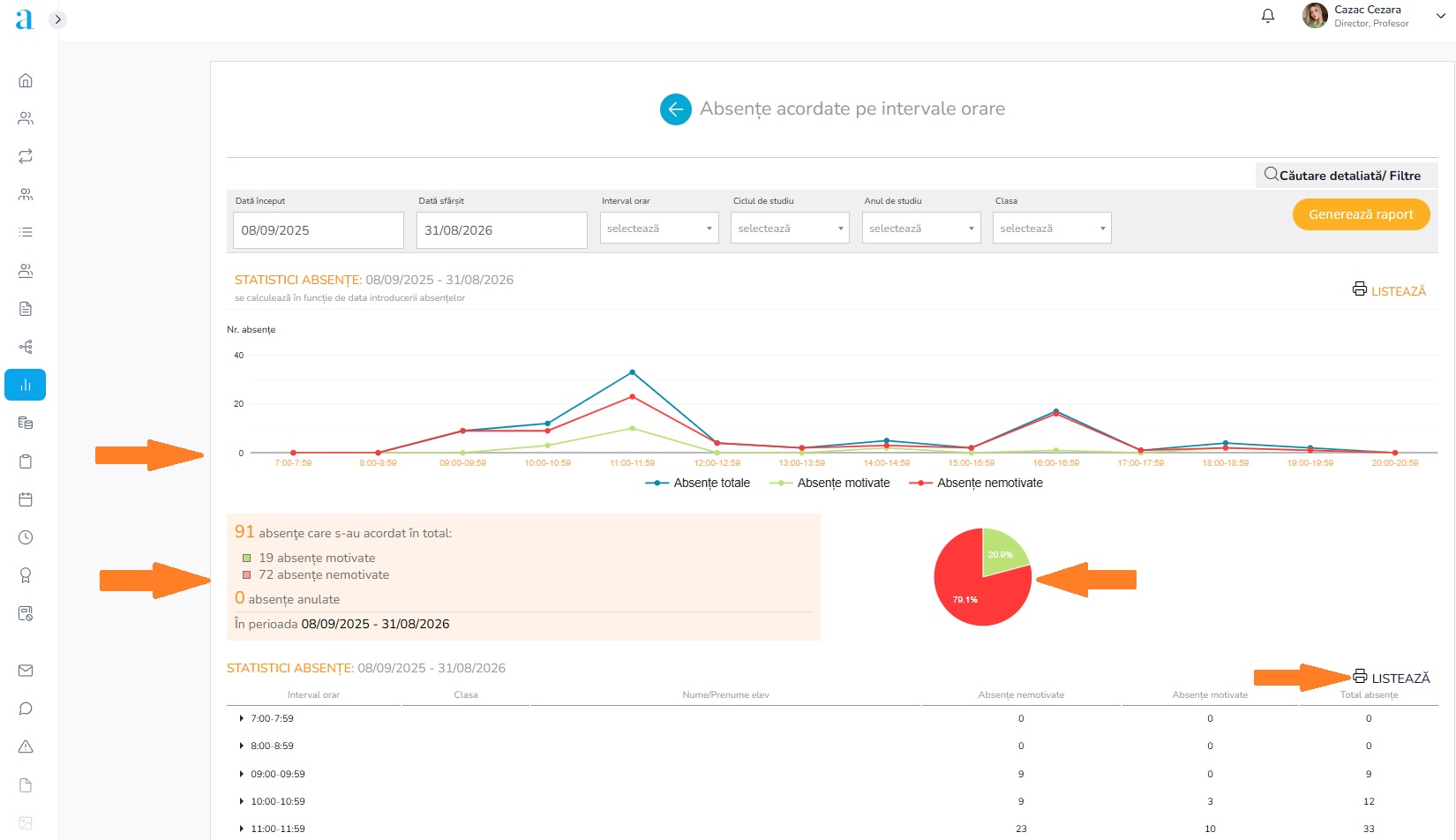Click the Dată început date field

click(319, 230)
